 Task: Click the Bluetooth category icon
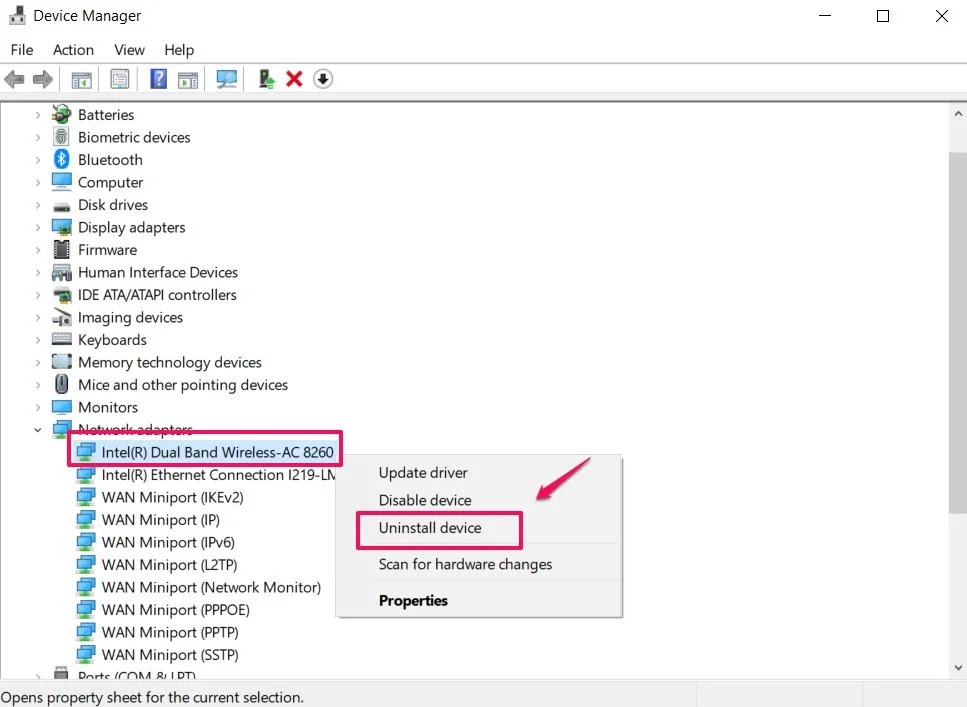click(x=62, y=159)
